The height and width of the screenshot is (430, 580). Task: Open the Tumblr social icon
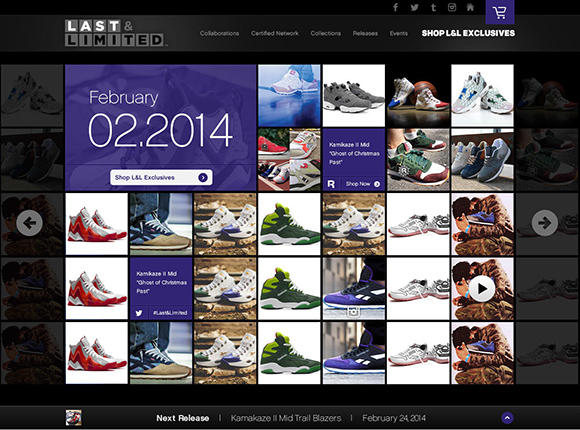coord(434,7)
